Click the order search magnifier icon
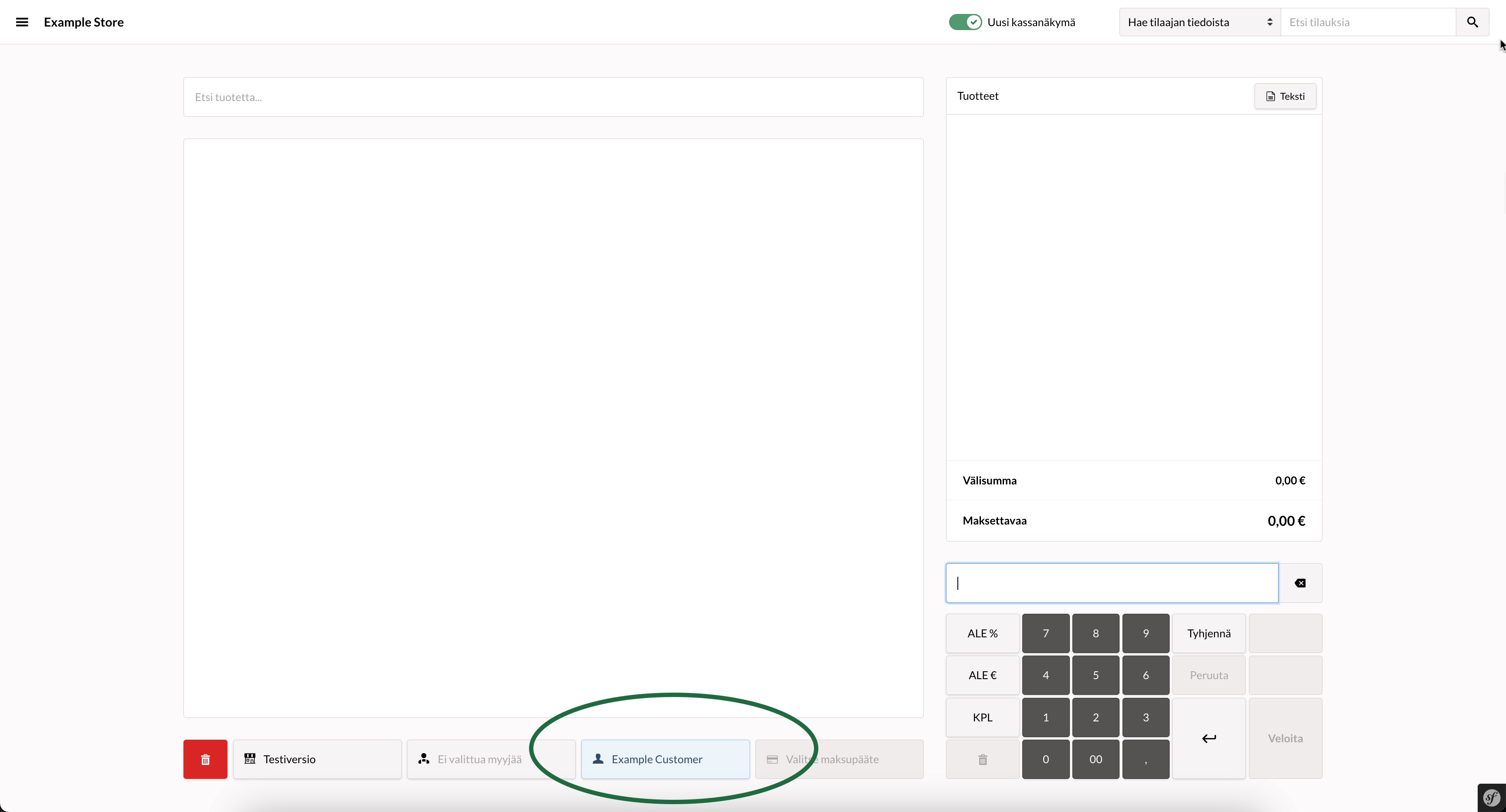The width and height of the screenshot is (1506, 812). (1472, 22)
